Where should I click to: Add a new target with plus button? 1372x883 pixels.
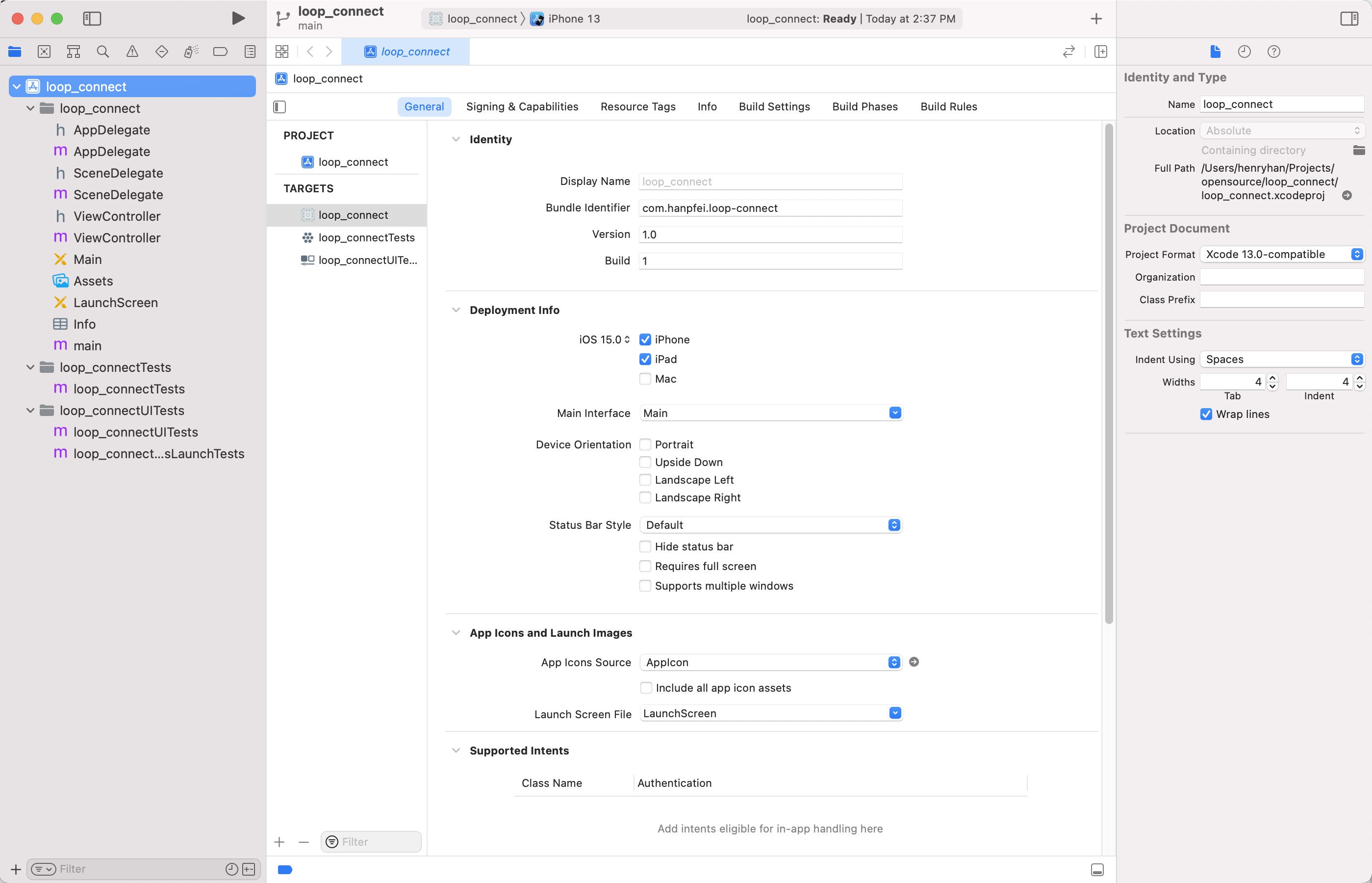click(x=279, y=842)
